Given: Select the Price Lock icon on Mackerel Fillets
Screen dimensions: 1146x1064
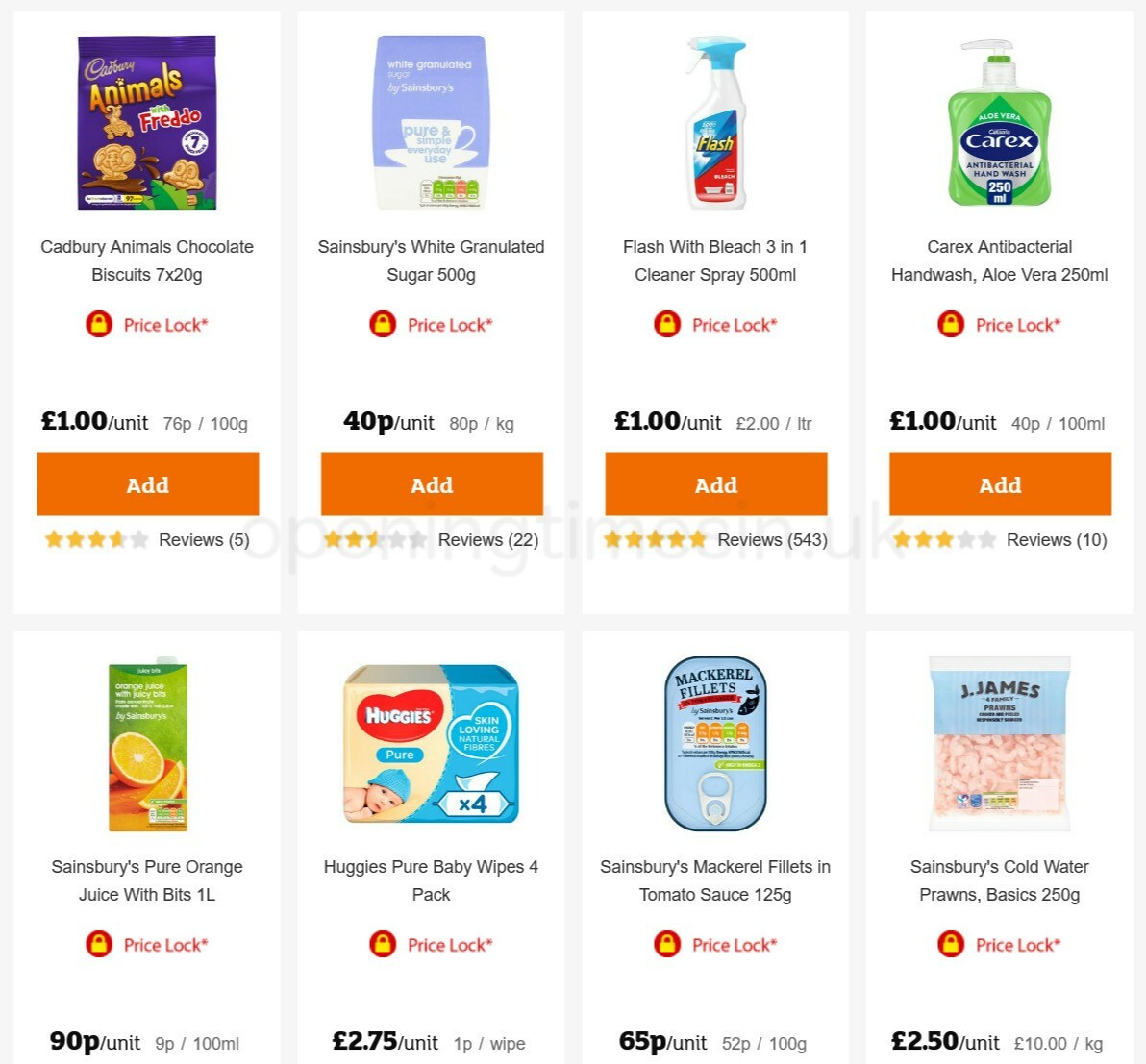Looking at the screenshot, I should pos(667,945).
